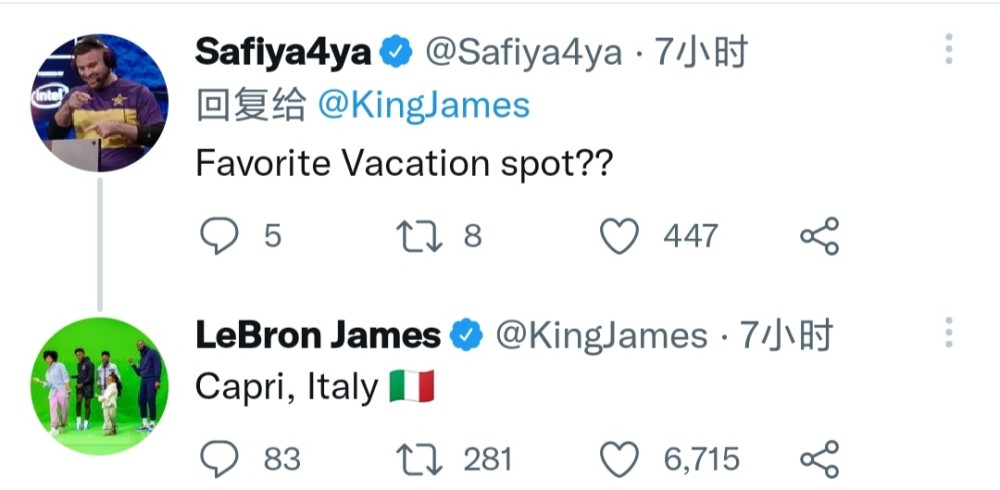Open LeBron tweet's 7小时 timestamp

[786, 335]
